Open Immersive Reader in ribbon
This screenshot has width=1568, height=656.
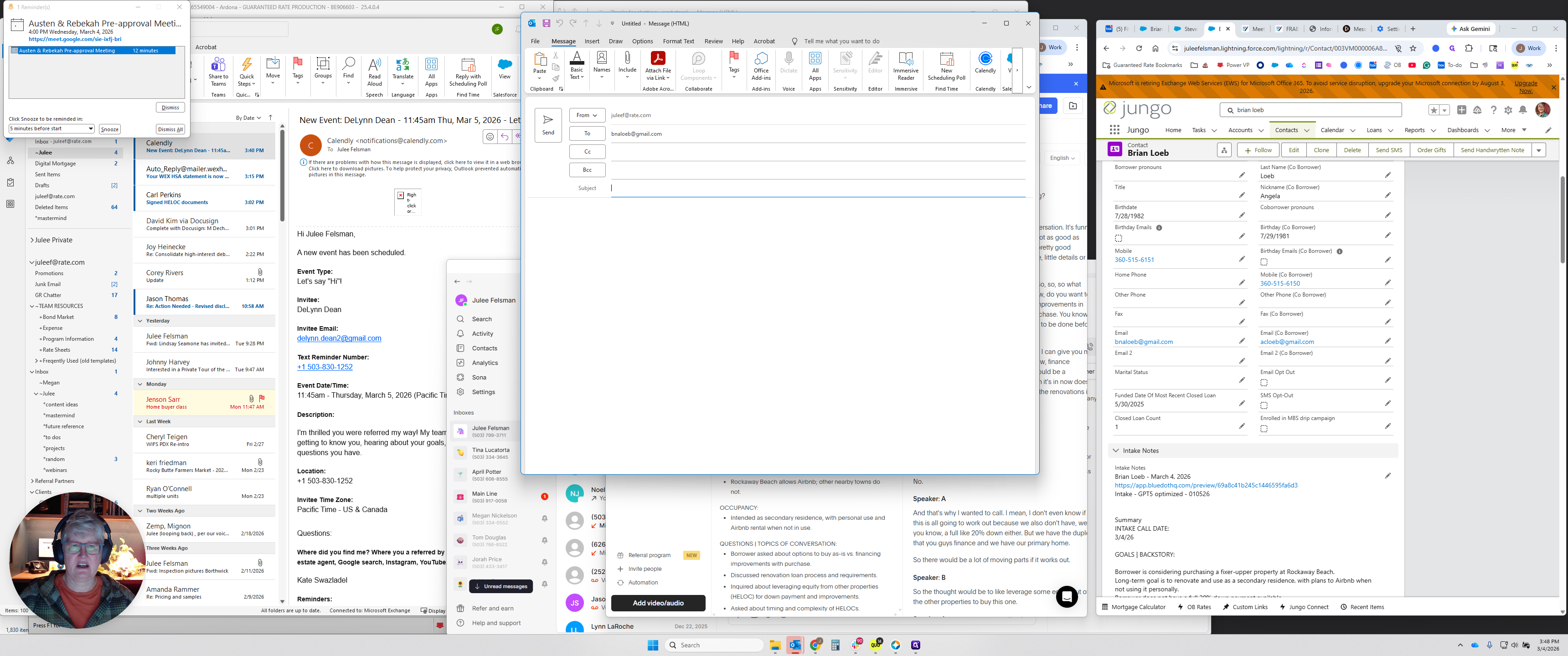tap(905, 59)
